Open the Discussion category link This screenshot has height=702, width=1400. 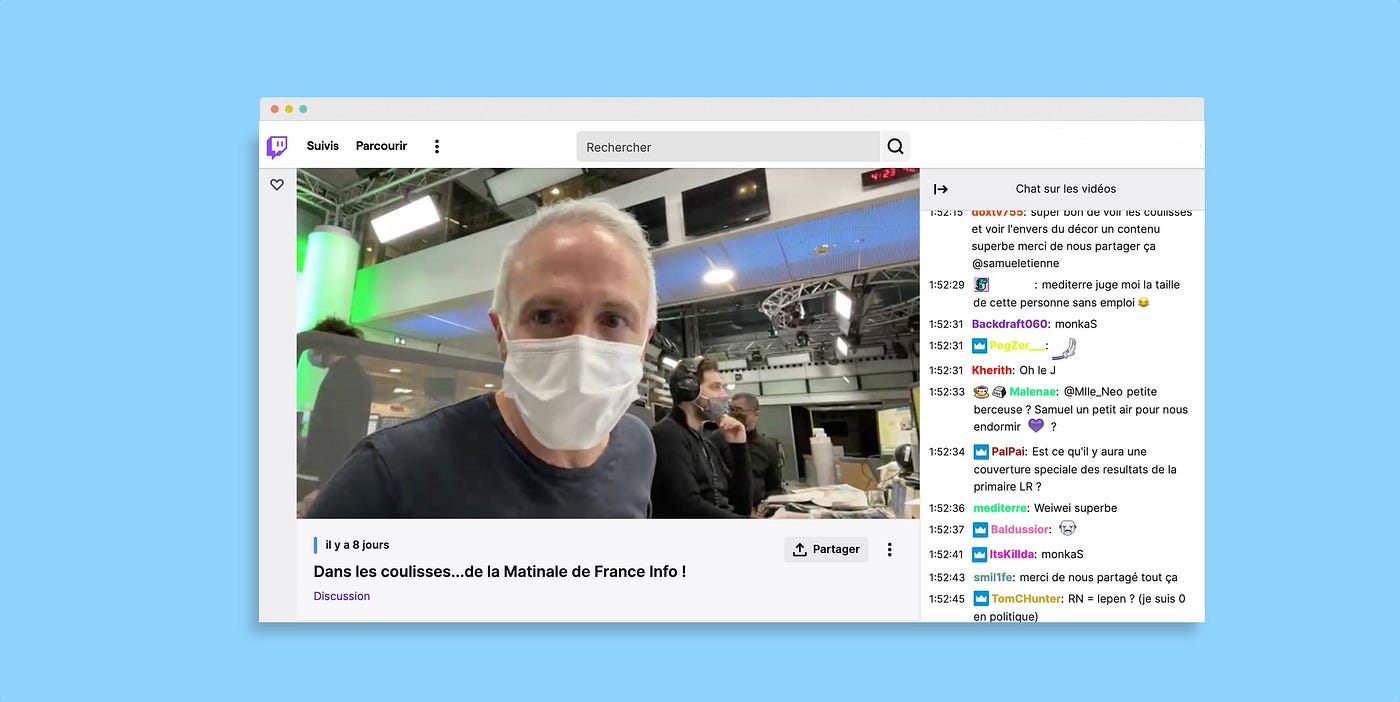click(x=342, y=596)
